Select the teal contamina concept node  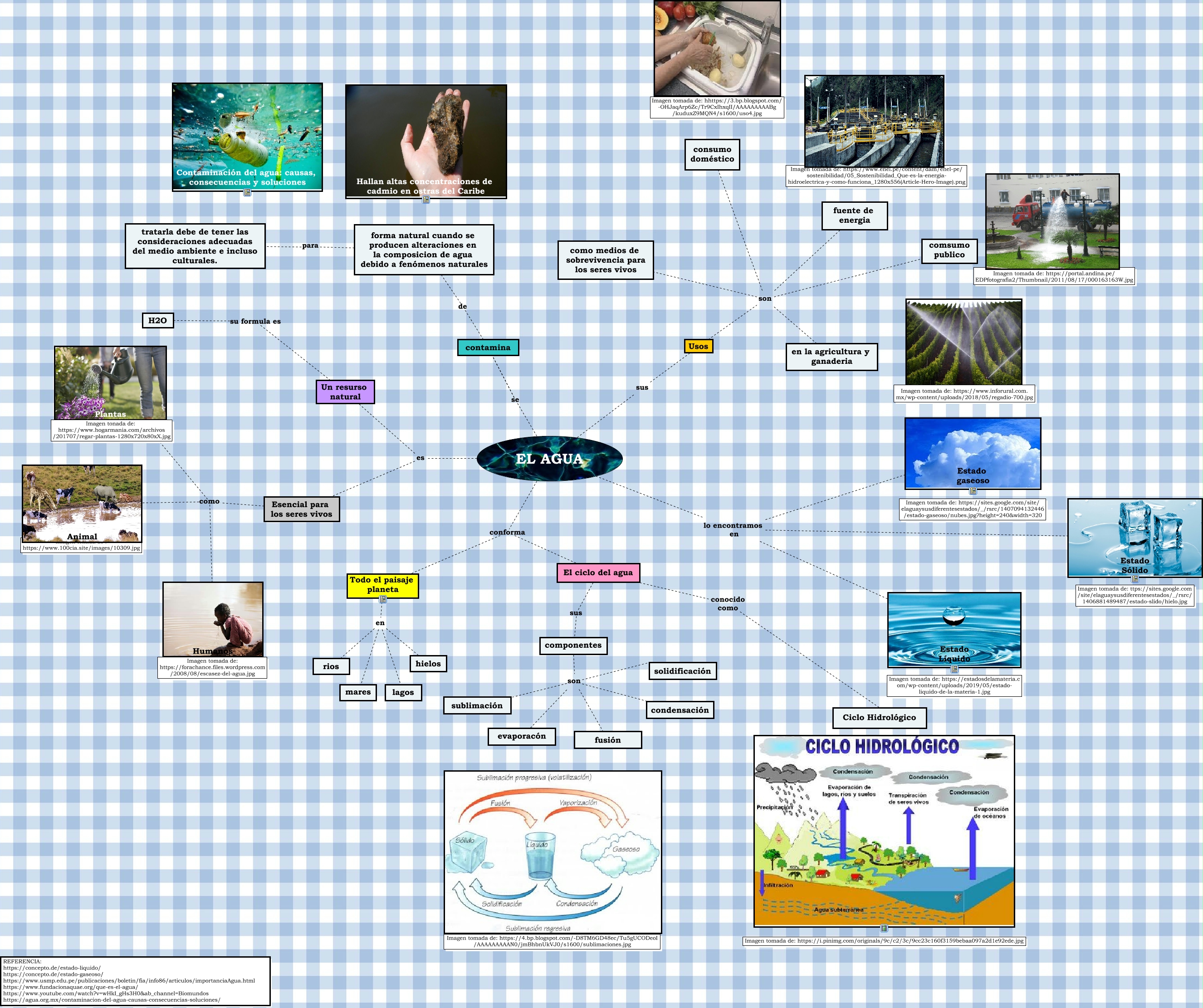coord(488,347)
